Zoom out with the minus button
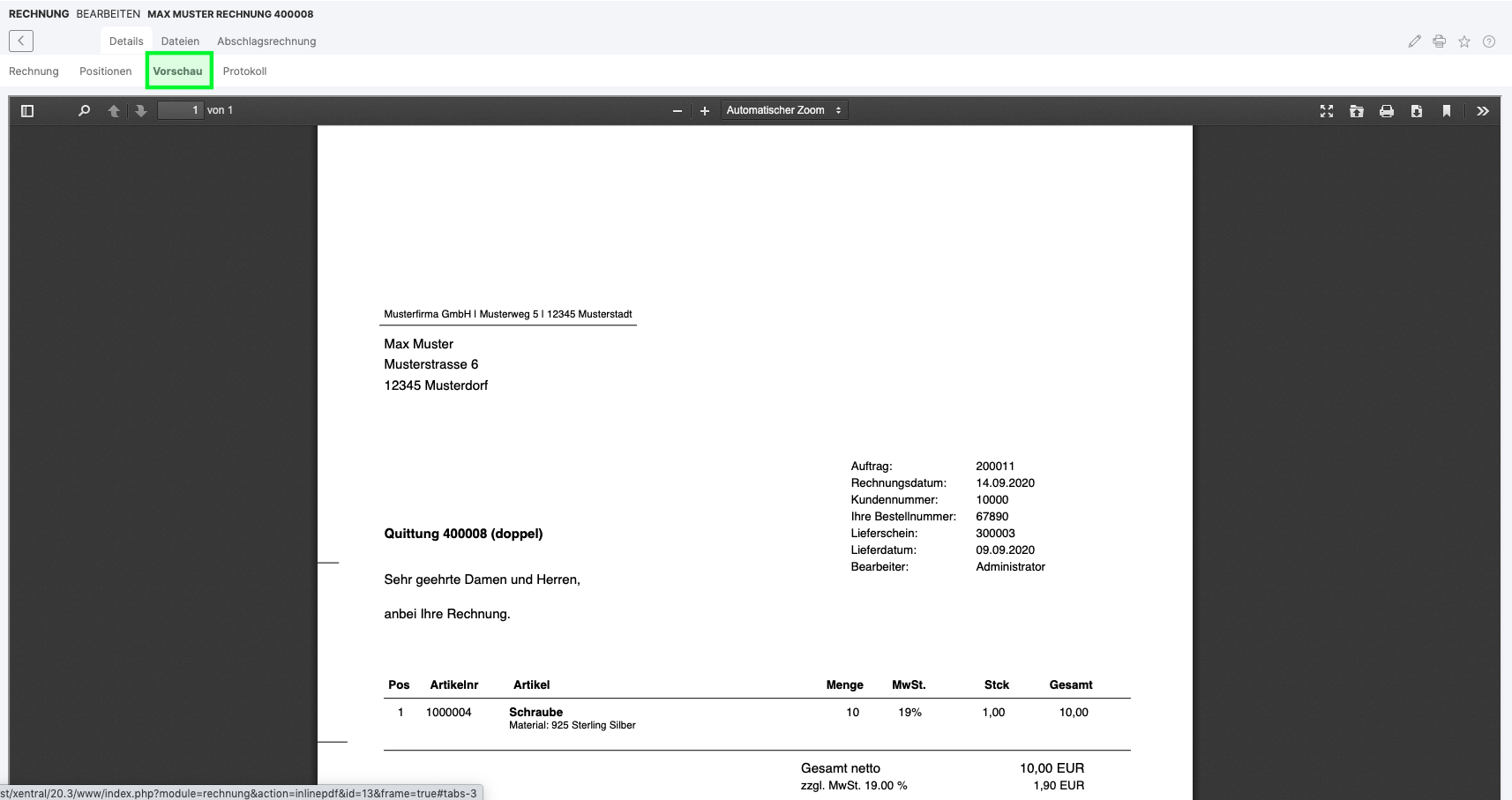This screenshot has height=800, width=1512. point(677,111)
